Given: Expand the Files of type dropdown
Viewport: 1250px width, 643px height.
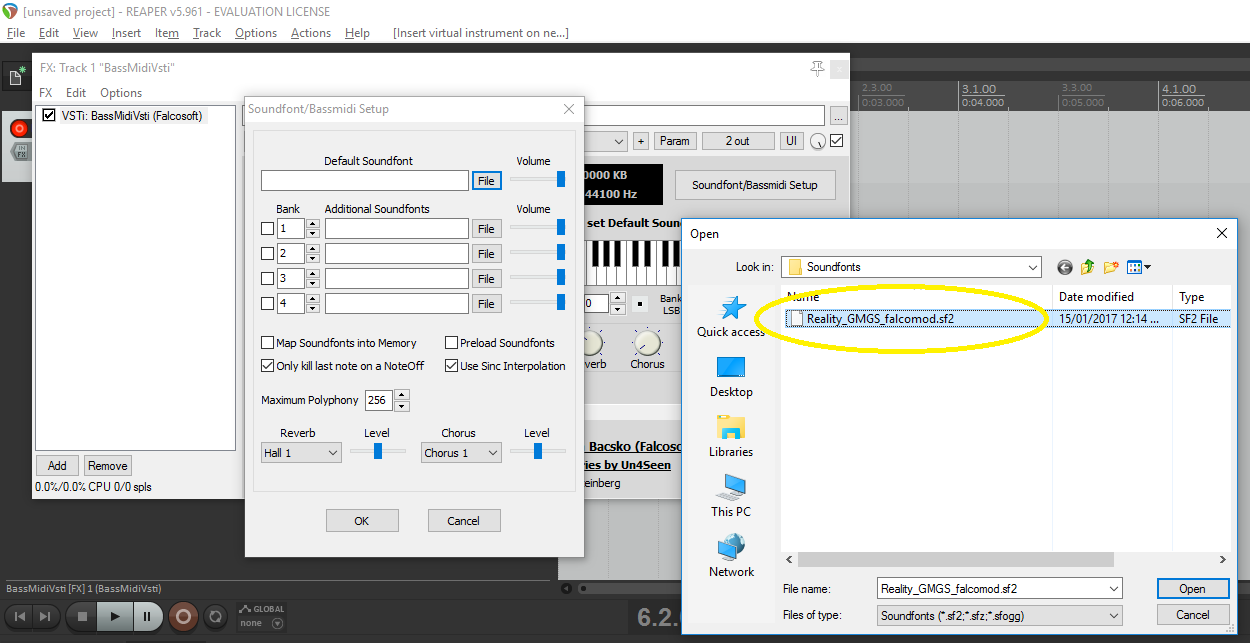Looking at the screenshot, I should 1114,616.
